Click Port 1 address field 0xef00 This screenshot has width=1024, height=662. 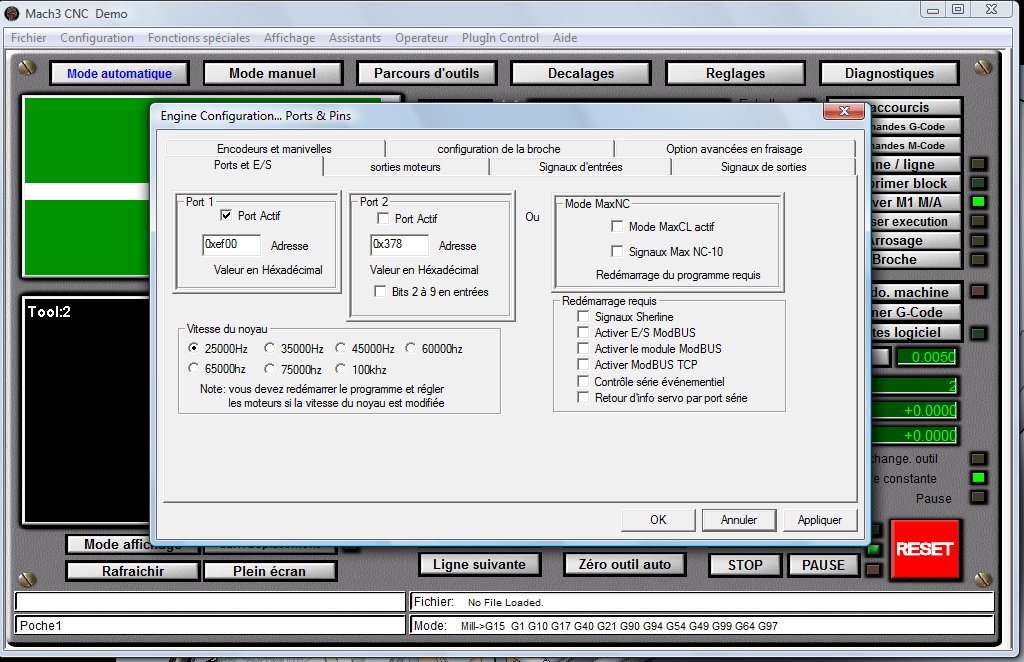[231, 244]
